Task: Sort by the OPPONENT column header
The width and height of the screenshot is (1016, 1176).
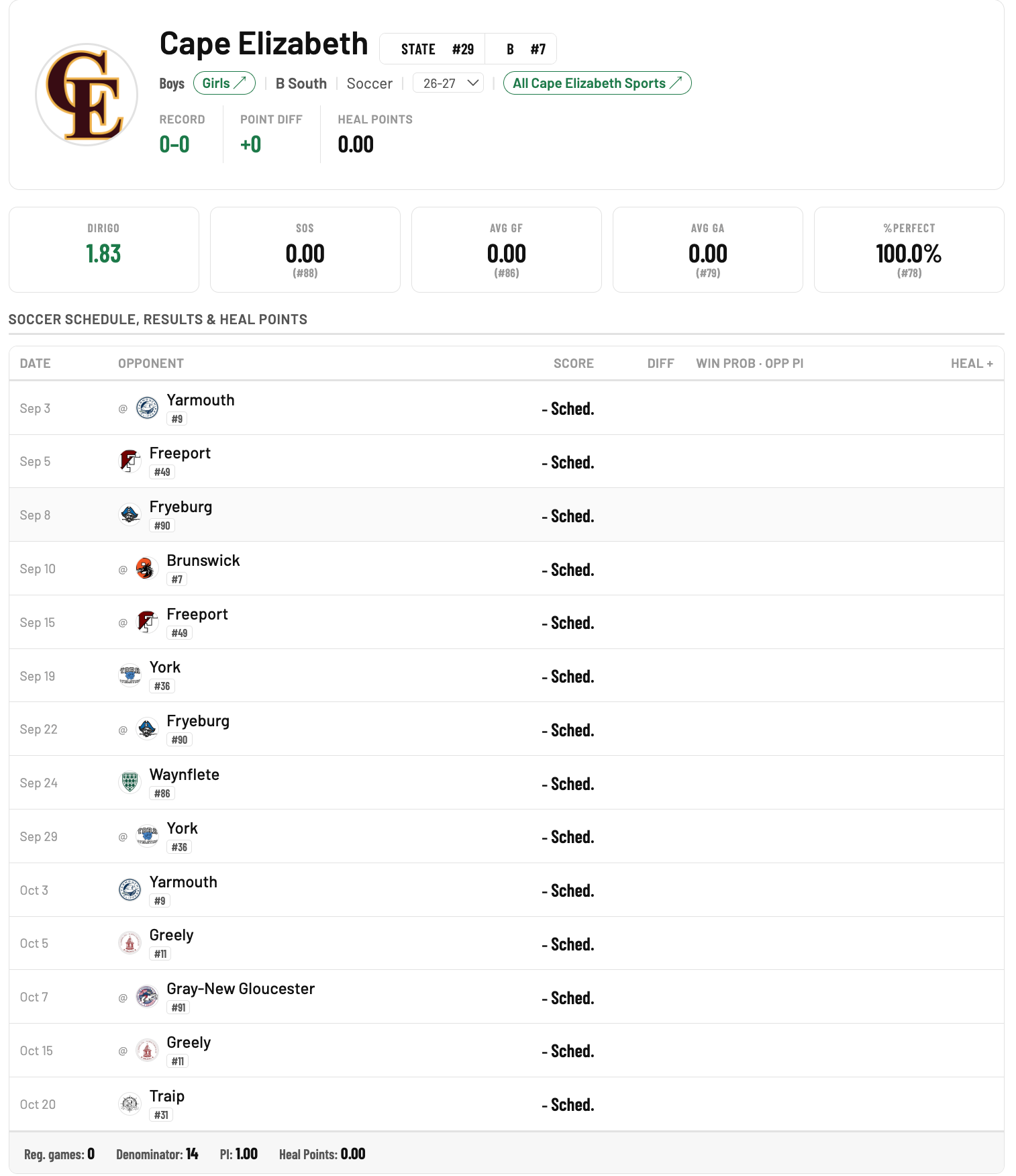Action: point(151,363)
